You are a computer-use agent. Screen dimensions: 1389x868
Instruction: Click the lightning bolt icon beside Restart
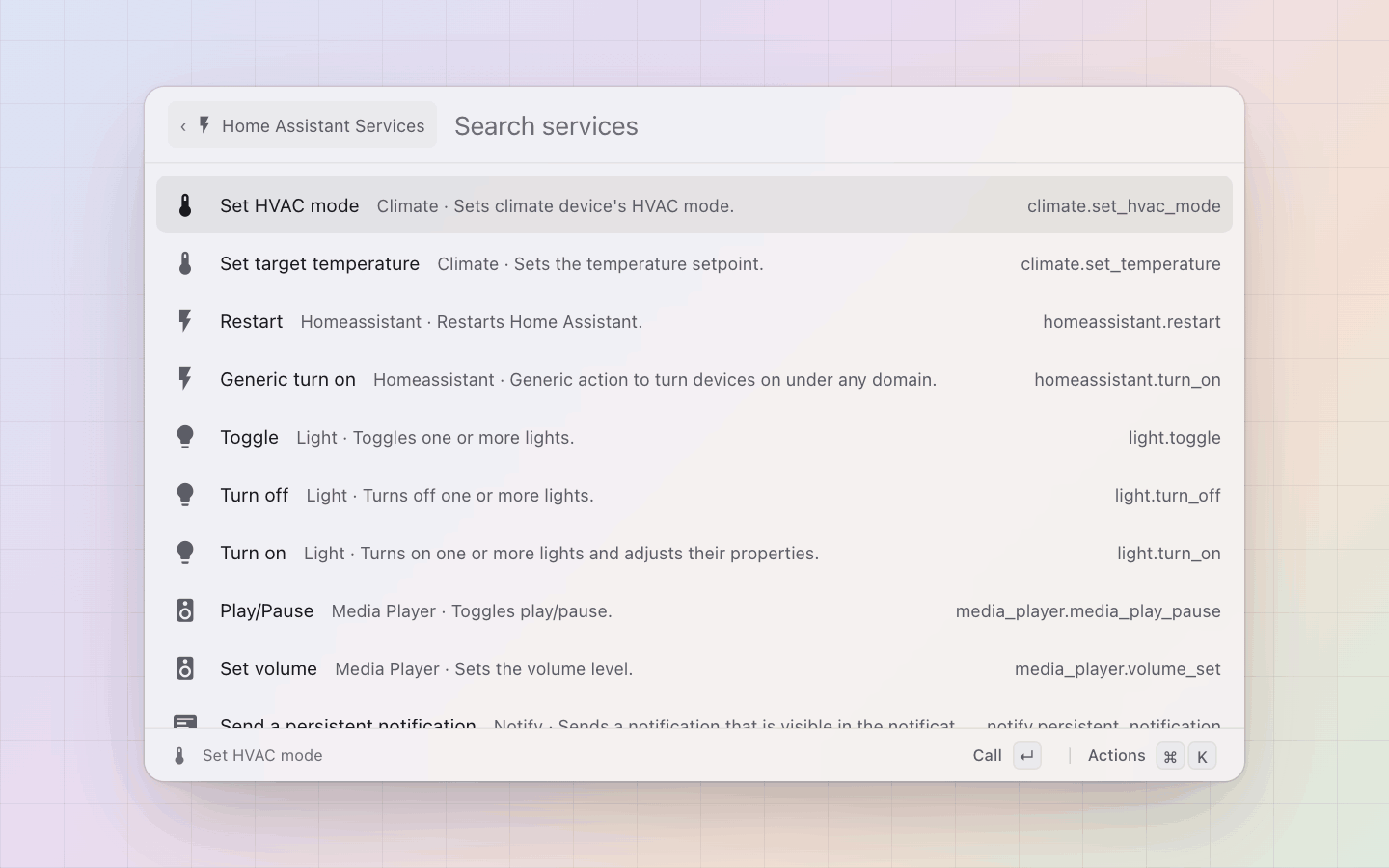(x=185, y=321)
